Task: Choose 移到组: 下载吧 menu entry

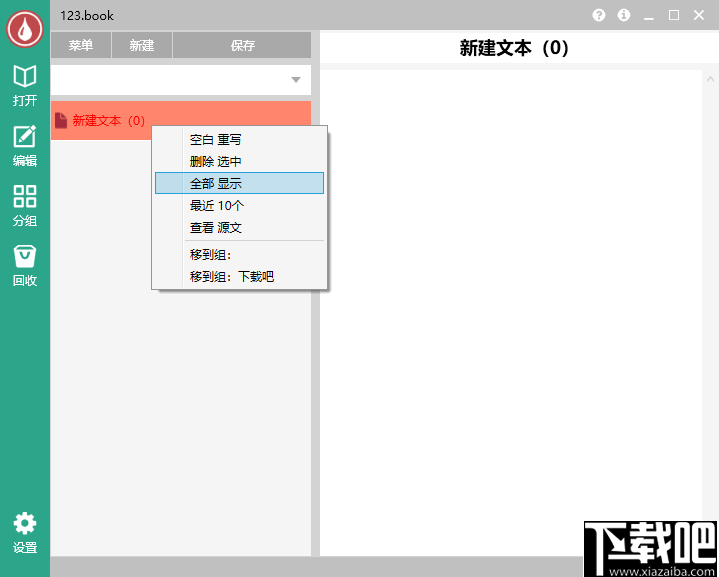Action: [239, 277]
